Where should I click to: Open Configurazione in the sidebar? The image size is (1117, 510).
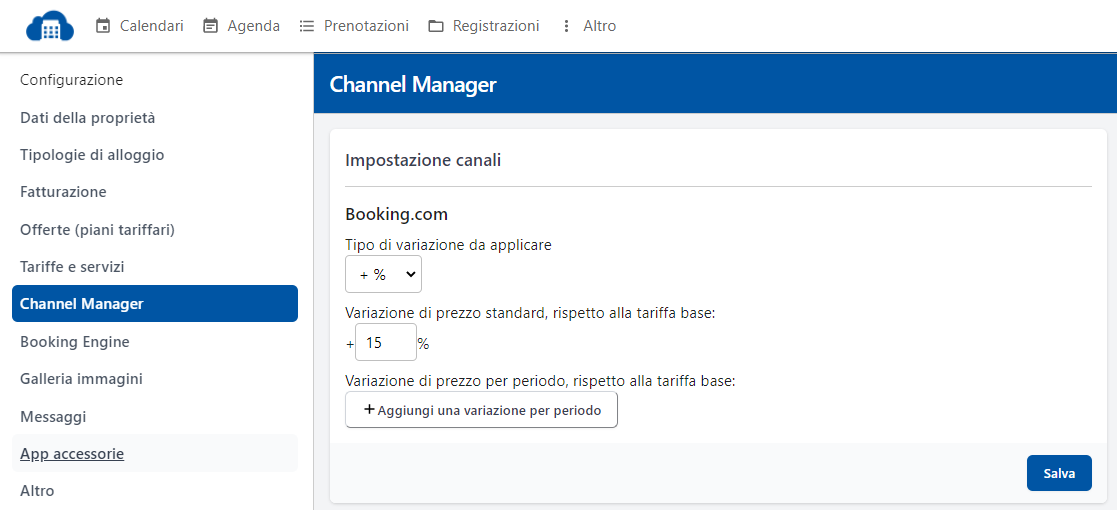coord(72,80)
